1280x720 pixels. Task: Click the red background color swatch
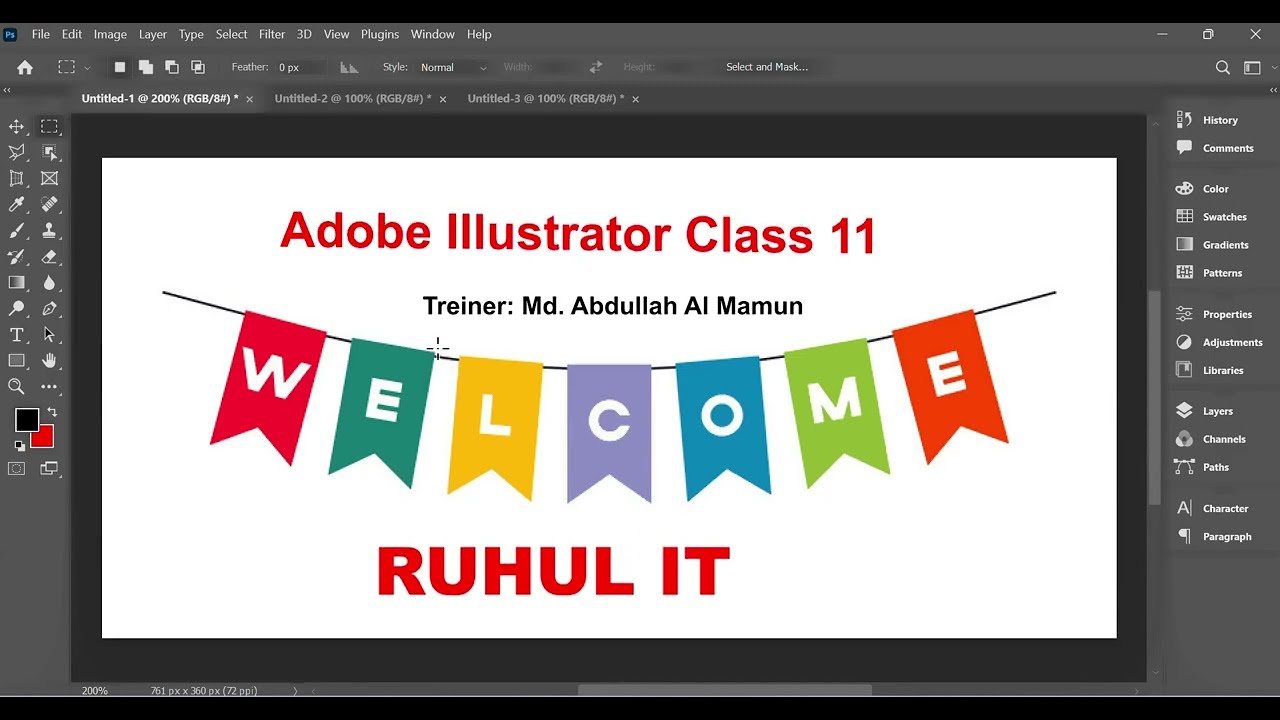44,439
